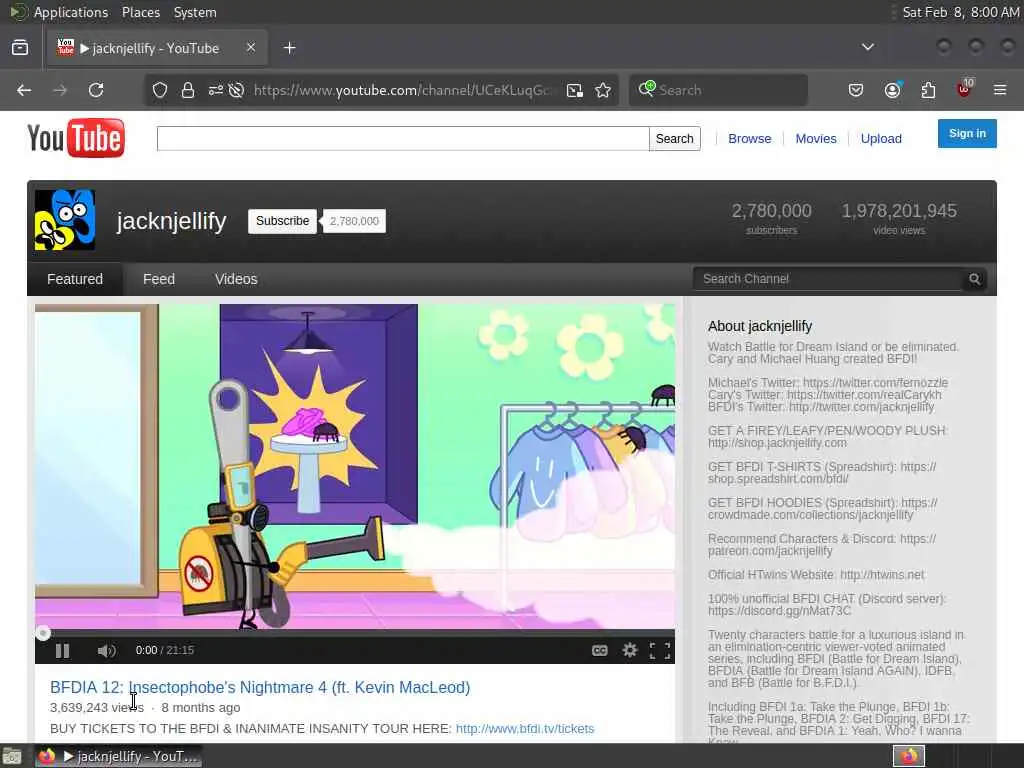The image size is (1024, 768).
Task: Click the YouTube search input field
Action: point(403,138)
